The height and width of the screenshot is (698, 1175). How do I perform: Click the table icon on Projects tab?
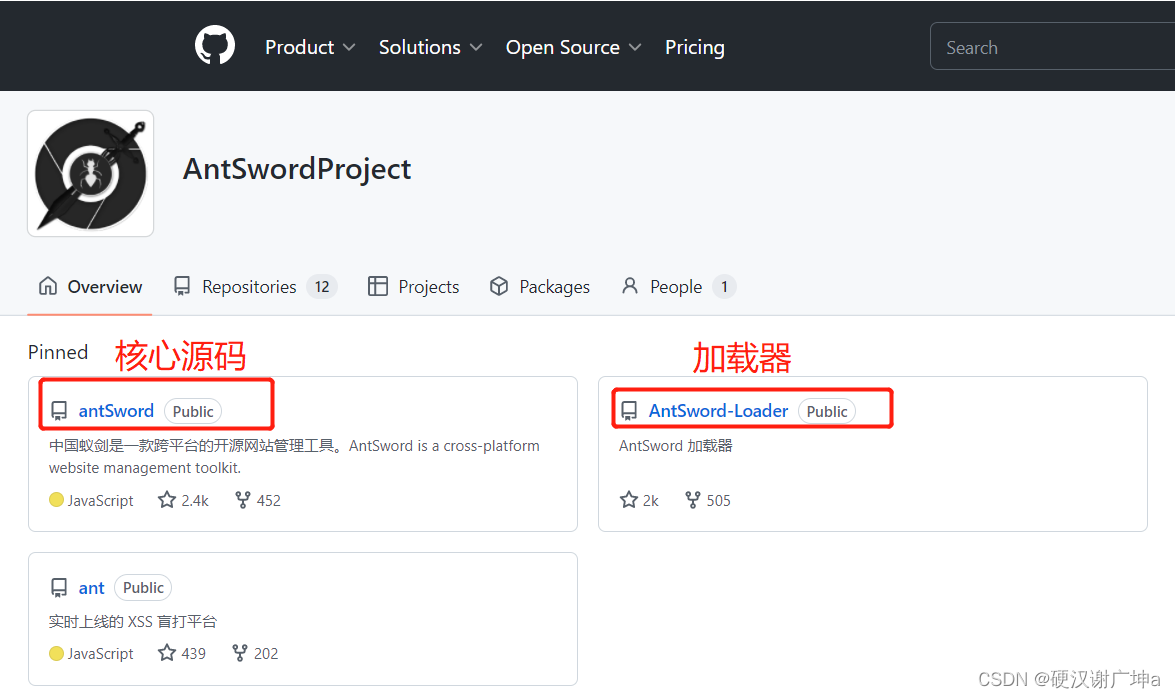pos(378,286)
